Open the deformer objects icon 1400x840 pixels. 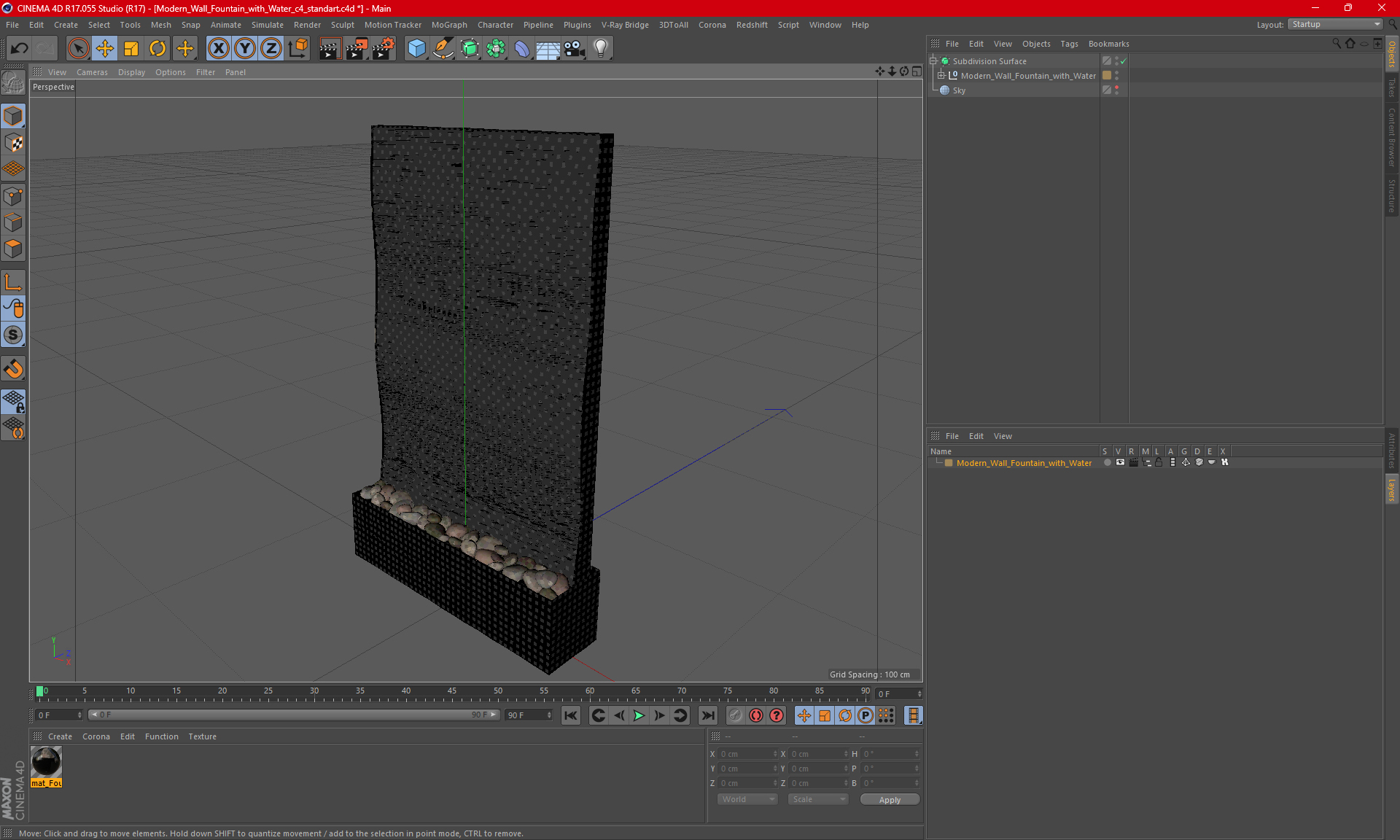tap(522, 49)
